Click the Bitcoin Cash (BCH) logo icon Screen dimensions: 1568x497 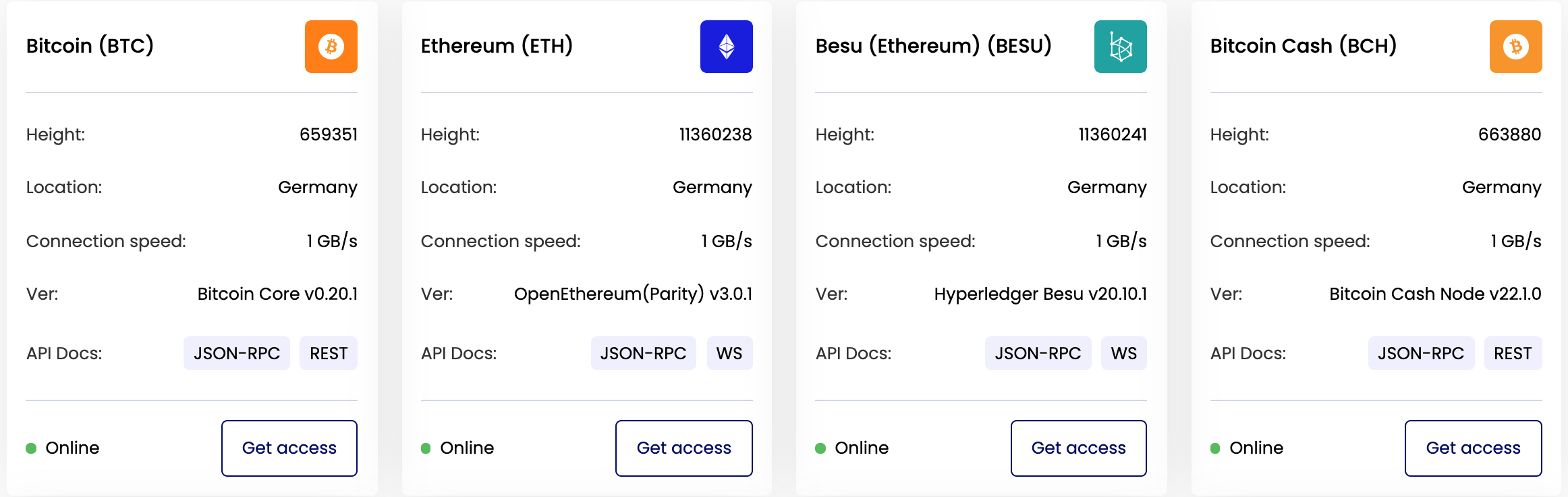(1515, 47)
